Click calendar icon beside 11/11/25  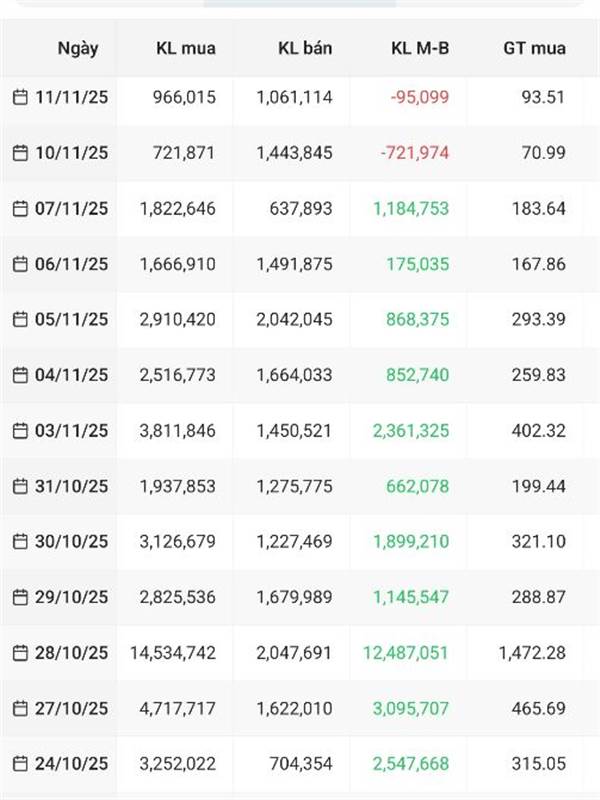[20, 97]
